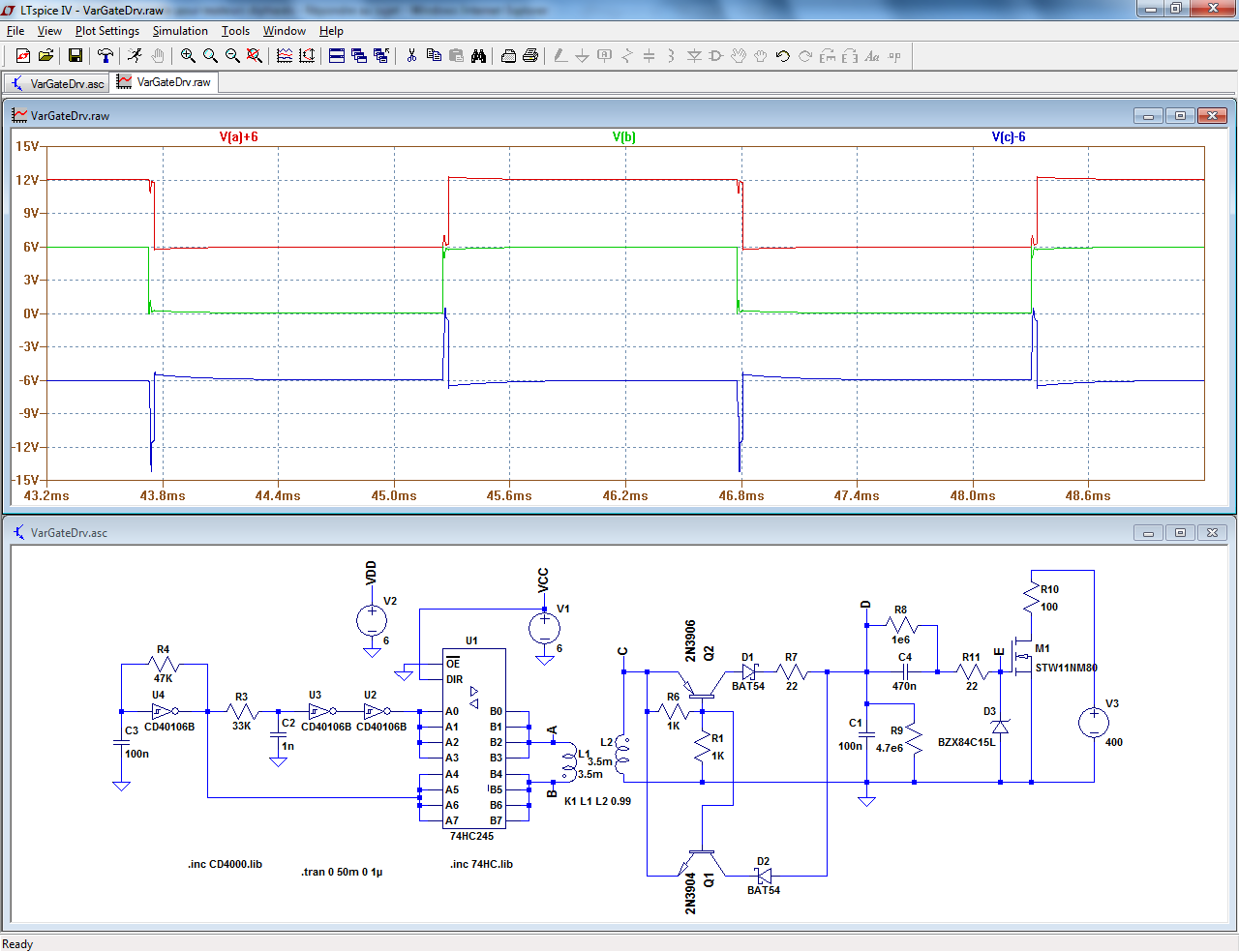Switch to the VarGateDrv.asc tab
Viewport: 1239px width, 952px height.
[x=56, y=83]
